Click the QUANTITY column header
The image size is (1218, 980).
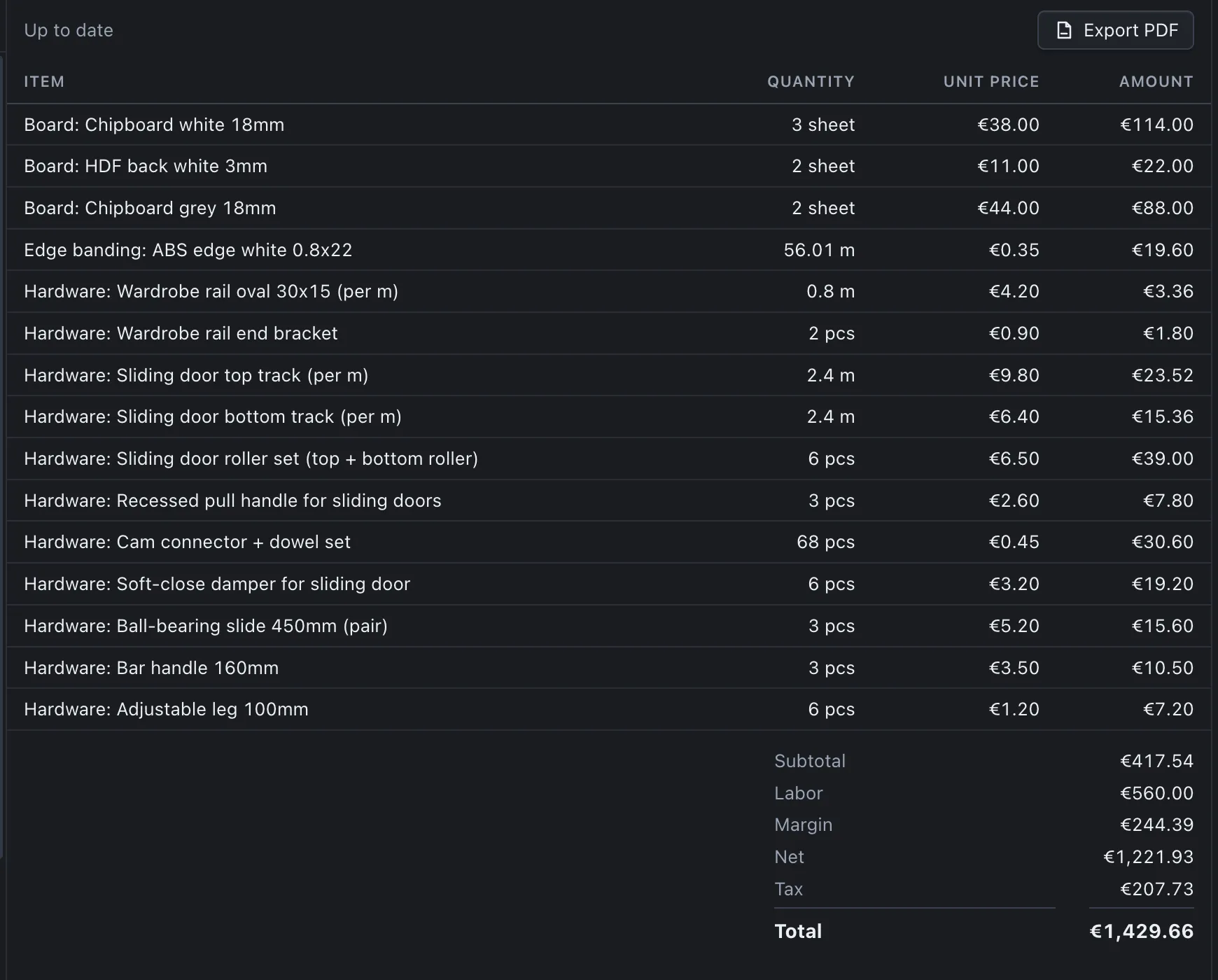(x=811, y=81)
